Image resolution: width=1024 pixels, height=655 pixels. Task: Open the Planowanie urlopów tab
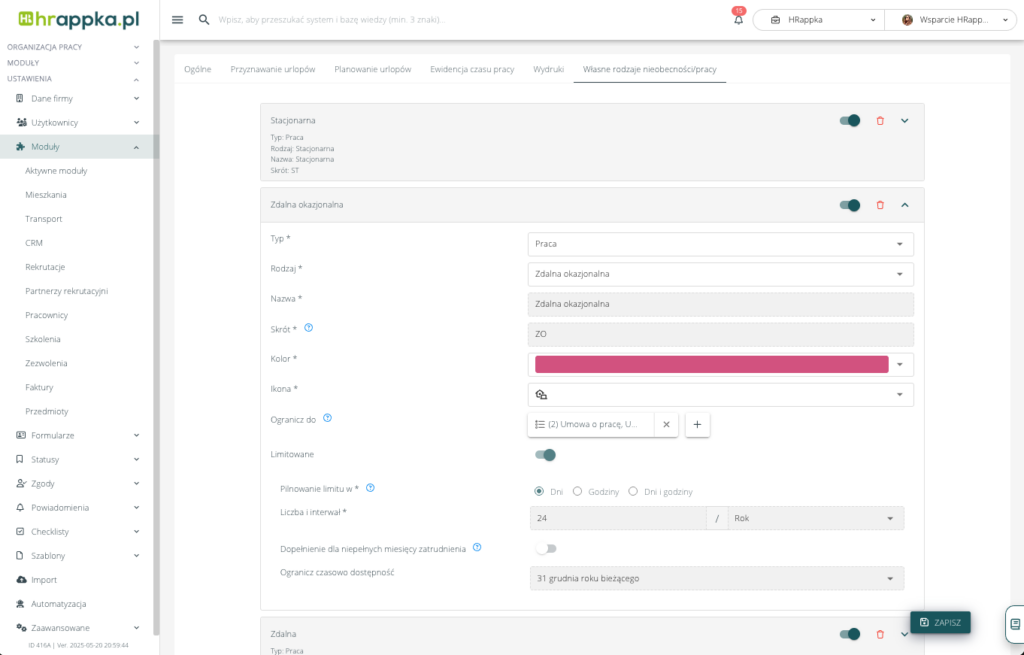click(x=372, y=69)
